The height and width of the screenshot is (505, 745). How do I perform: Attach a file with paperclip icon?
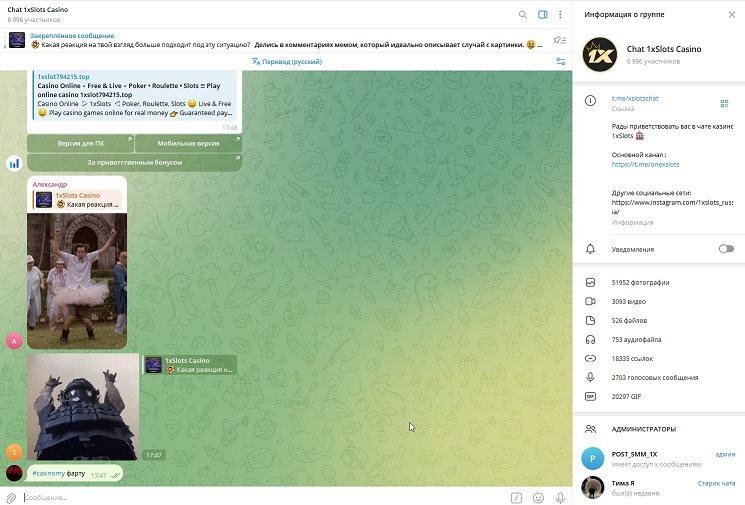(x=10, y=497)
